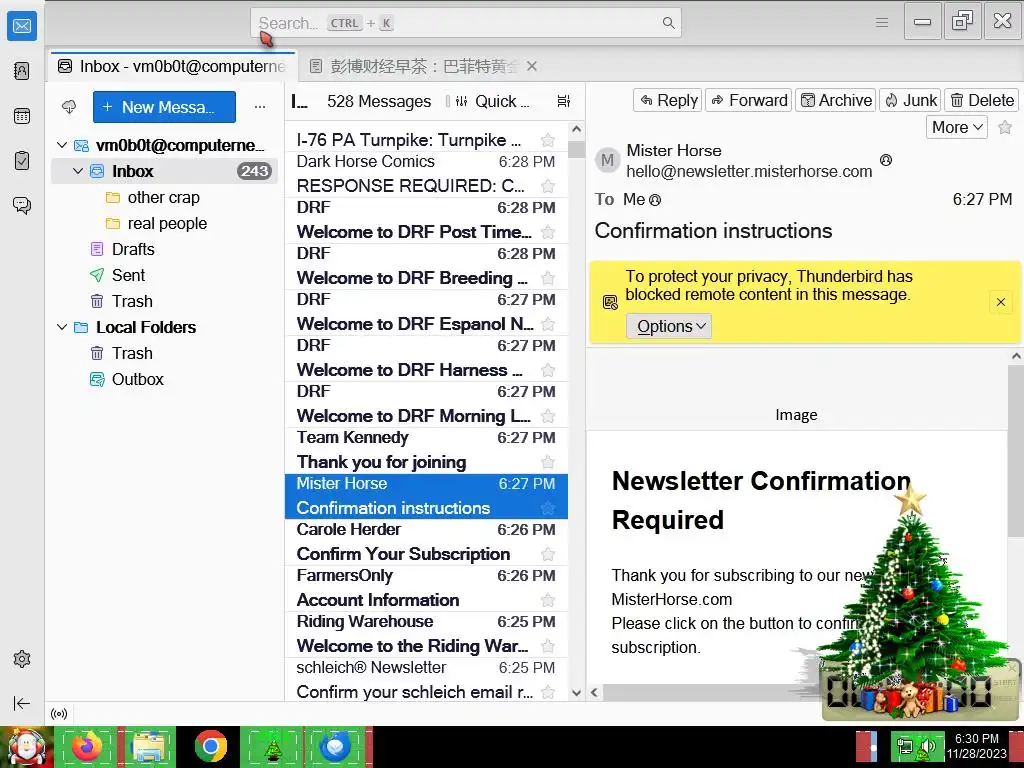Reply to the message
The image size is (1024, 768).
coord(667,101)
